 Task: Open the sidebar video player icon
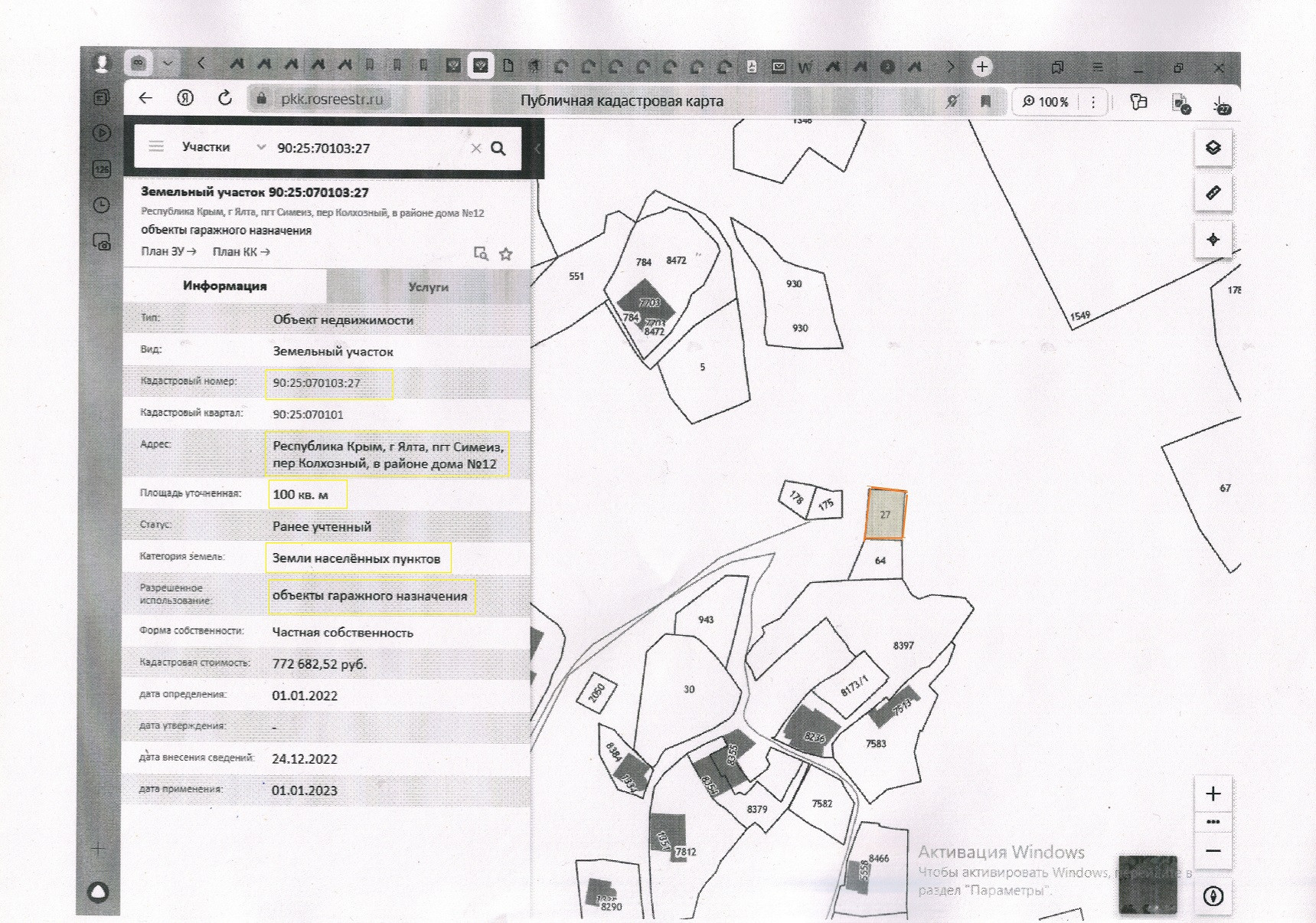[x=101, y=133]
